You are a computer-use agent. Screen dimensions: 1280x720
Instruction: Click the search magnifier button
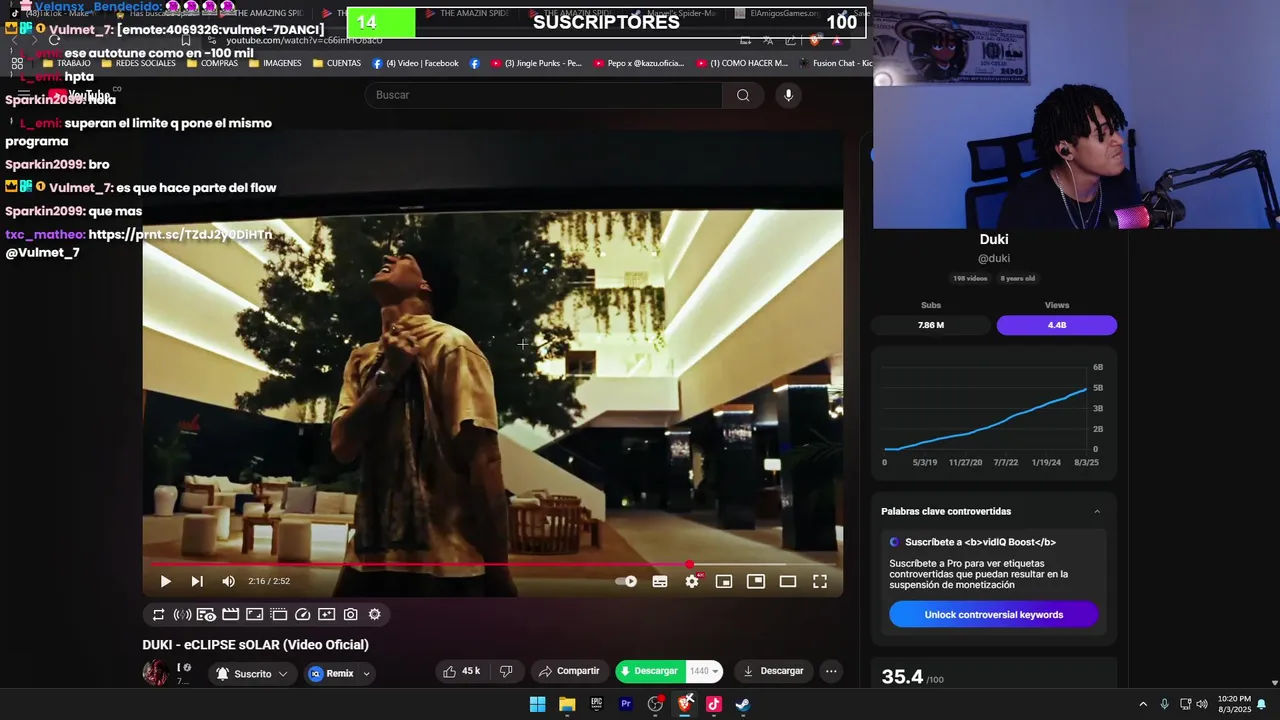pyautogui.click(x=743, y=95)
